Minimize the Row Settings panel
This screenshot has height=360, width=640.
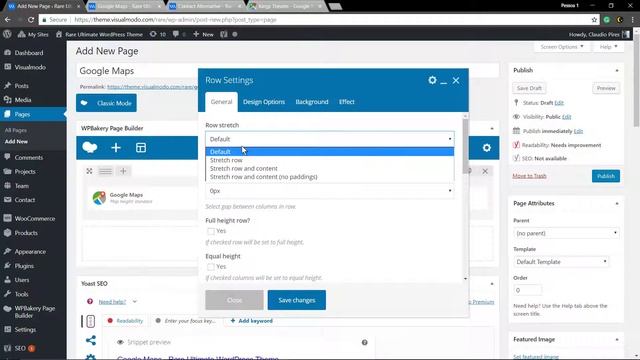coord(444,82)
